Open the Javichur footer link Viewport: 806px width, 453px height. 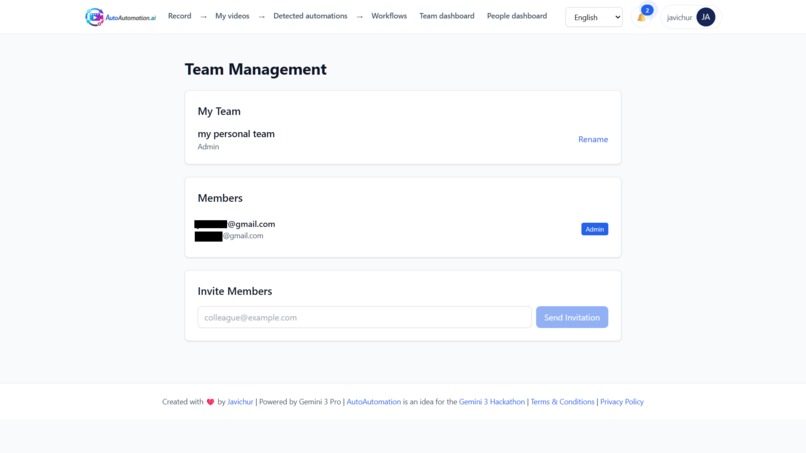point(240,402)
